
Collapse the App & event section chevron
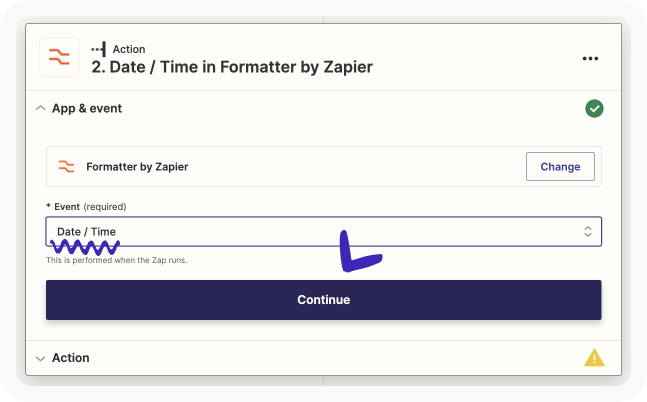pos(40,108)
